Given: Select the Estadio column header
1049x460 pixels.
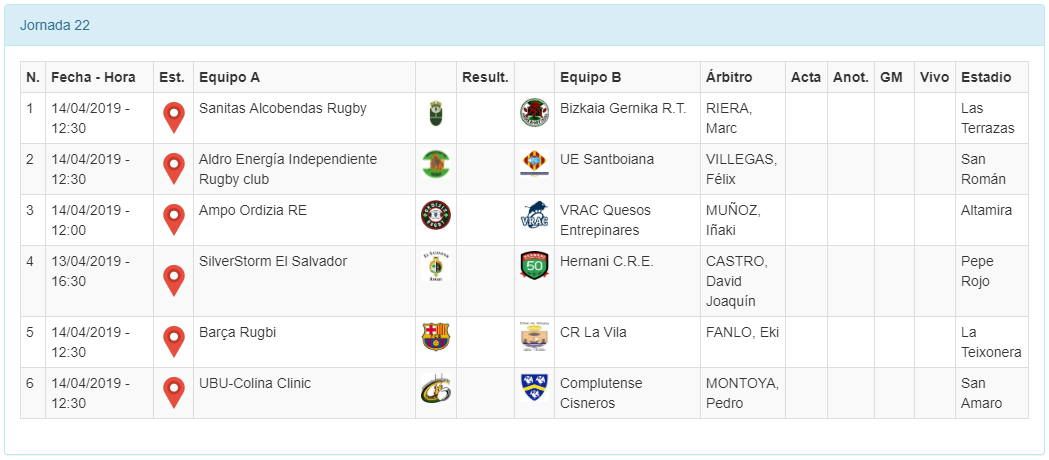Looking at the screenshot, I should coord(986,77).
